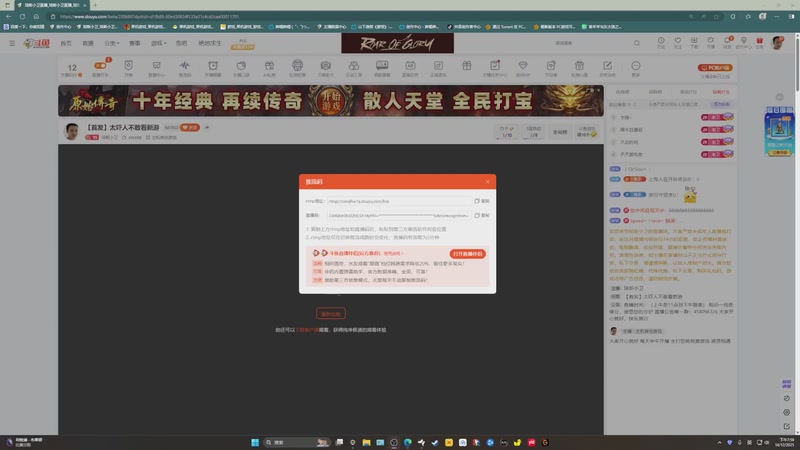Viewport: 800px width, 450px height.
Task: Go to the 首页 navigation item
Action: [x=66, y=43]
